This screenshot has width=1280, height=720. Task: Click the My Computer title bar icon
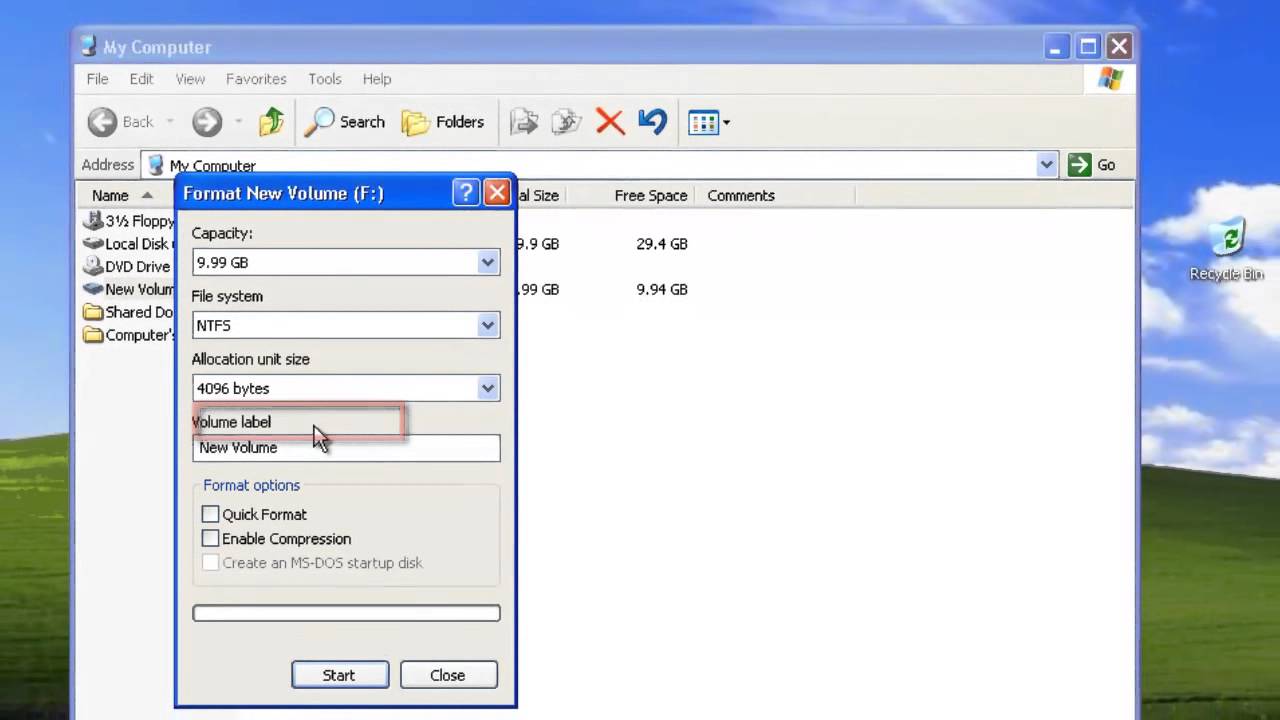89,47
